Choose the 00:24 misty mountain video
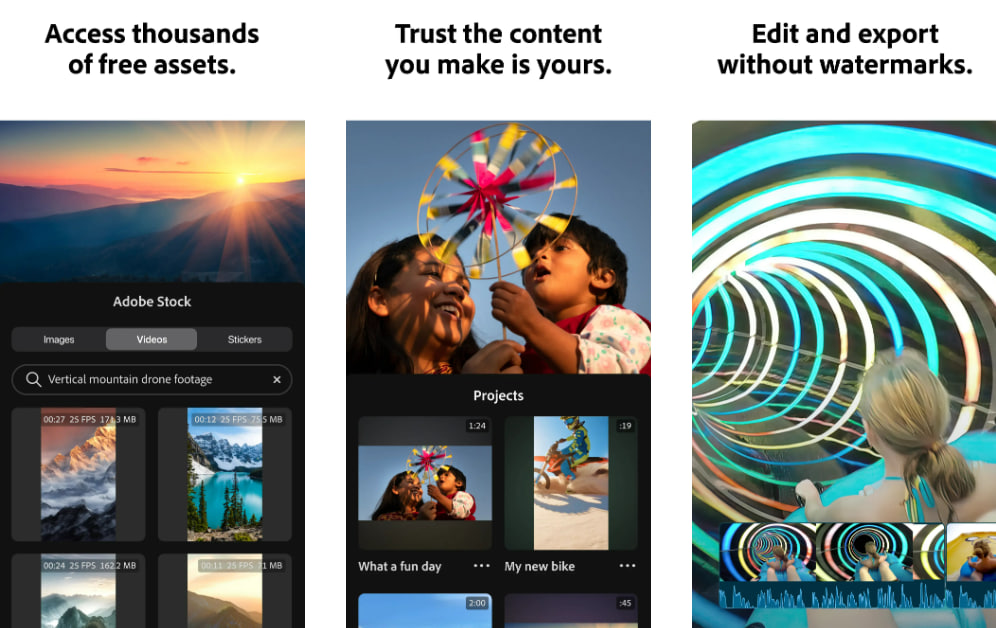Screen dimensions: 996x628 point(78,591)
